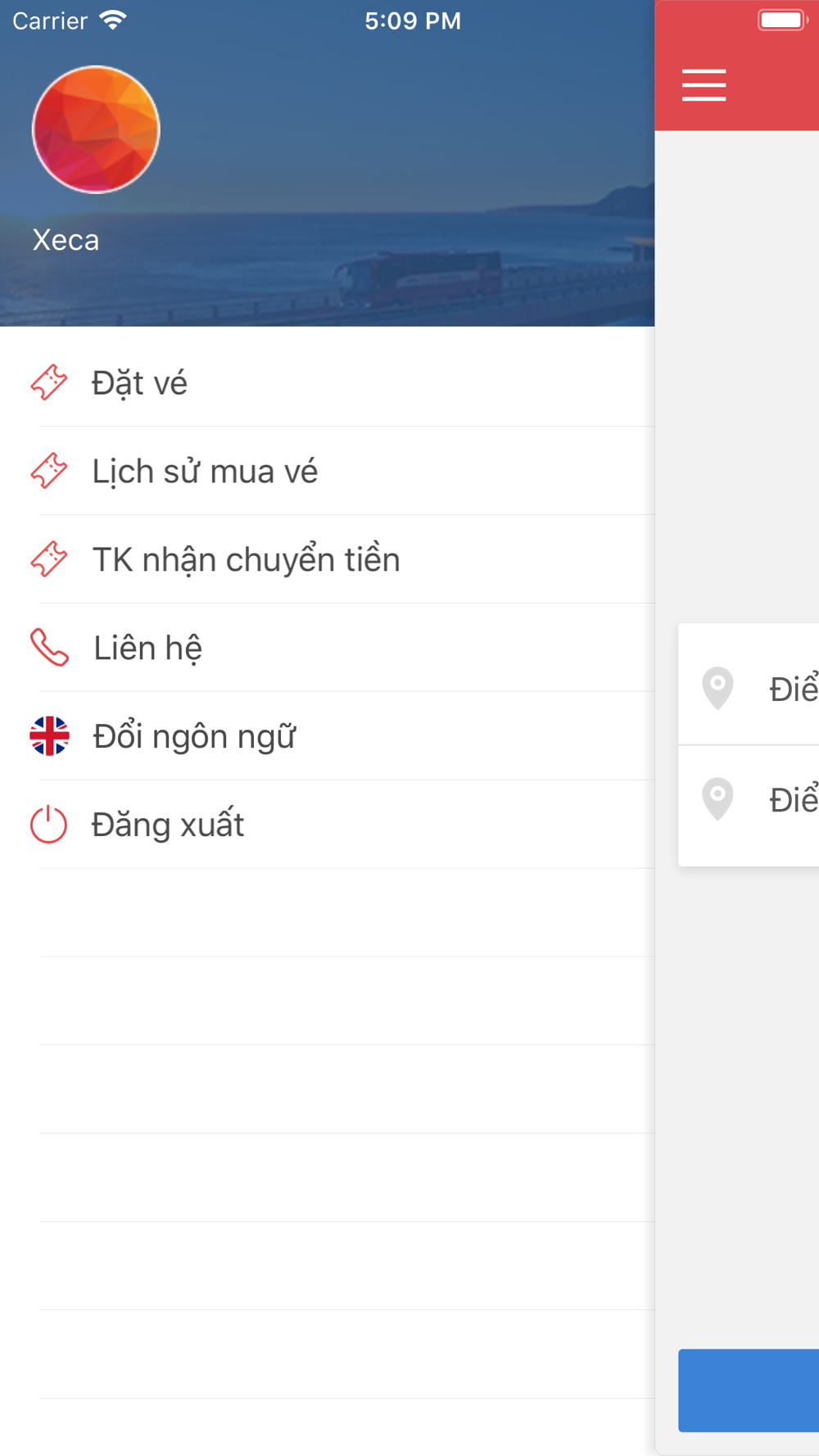Click the blue button at bottom right

[749, 1390]
